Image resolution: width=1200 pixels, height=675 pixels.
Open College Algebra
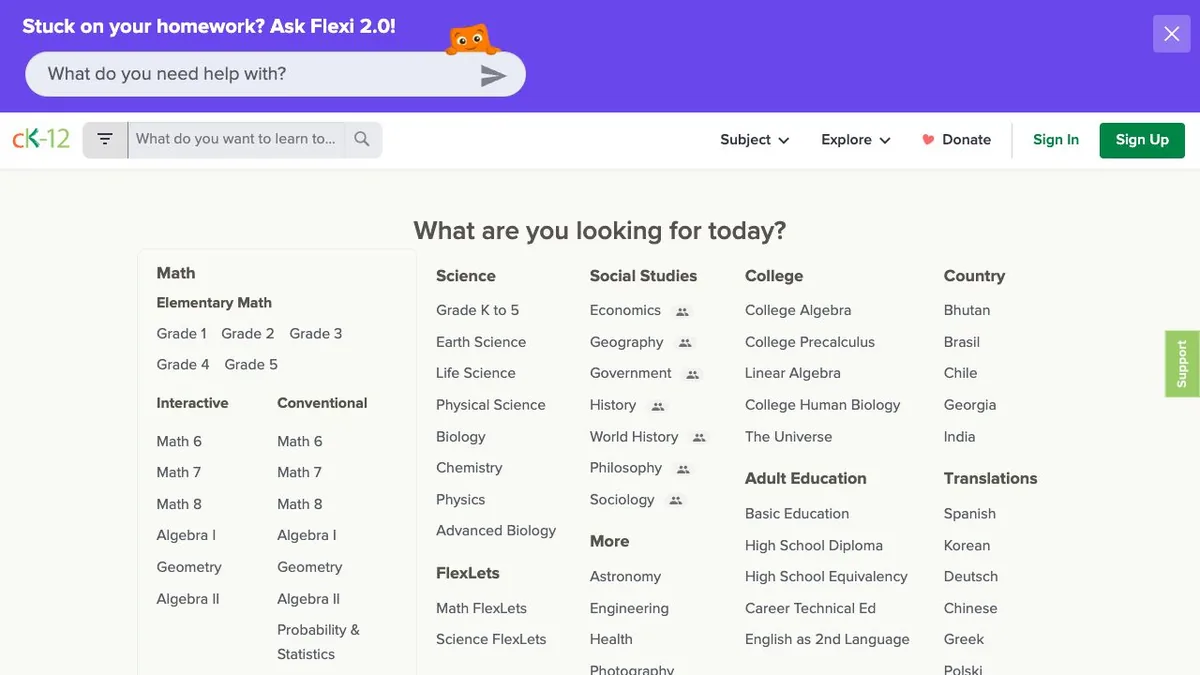coord(798,311)
